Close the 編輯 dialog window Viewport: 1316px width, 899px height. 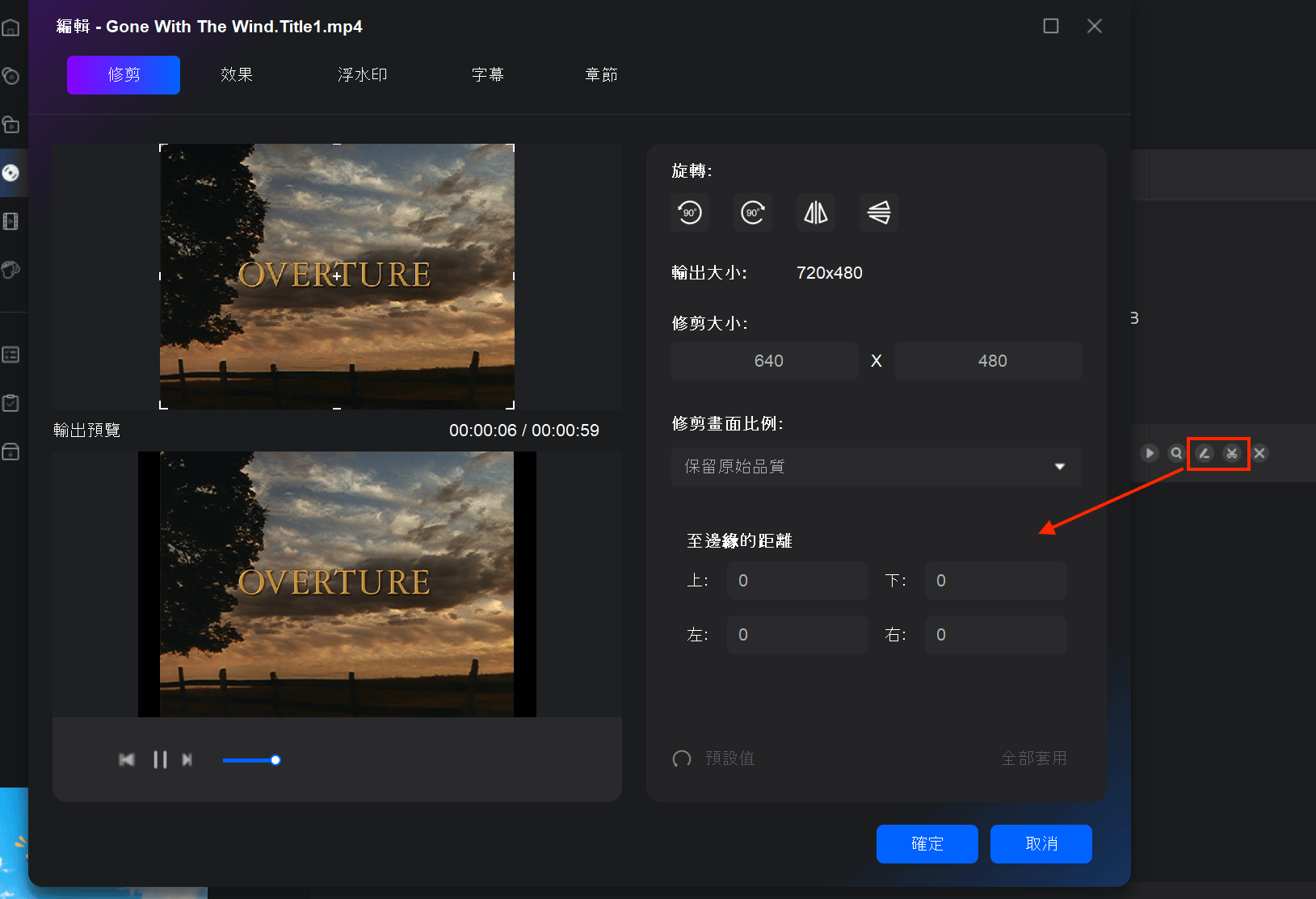click(x=1095, y=26)
